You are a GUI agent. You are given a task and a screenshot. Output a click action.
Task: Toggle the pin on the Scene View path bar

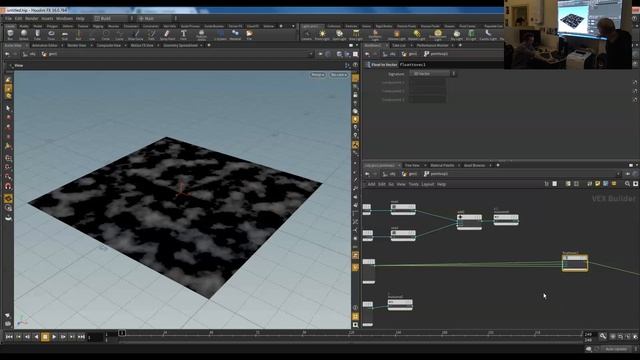click(x=321, y=54)
